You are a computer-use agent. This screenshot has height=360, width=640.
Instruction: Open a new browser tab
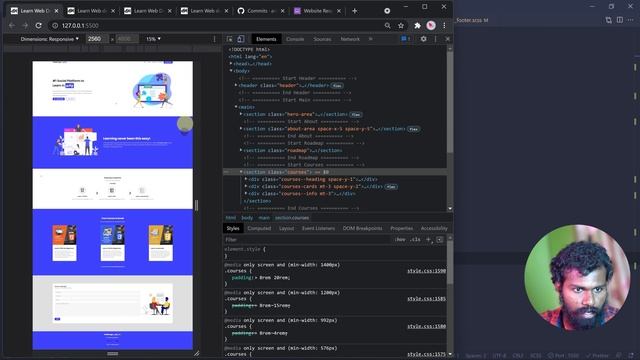point(354,11)
